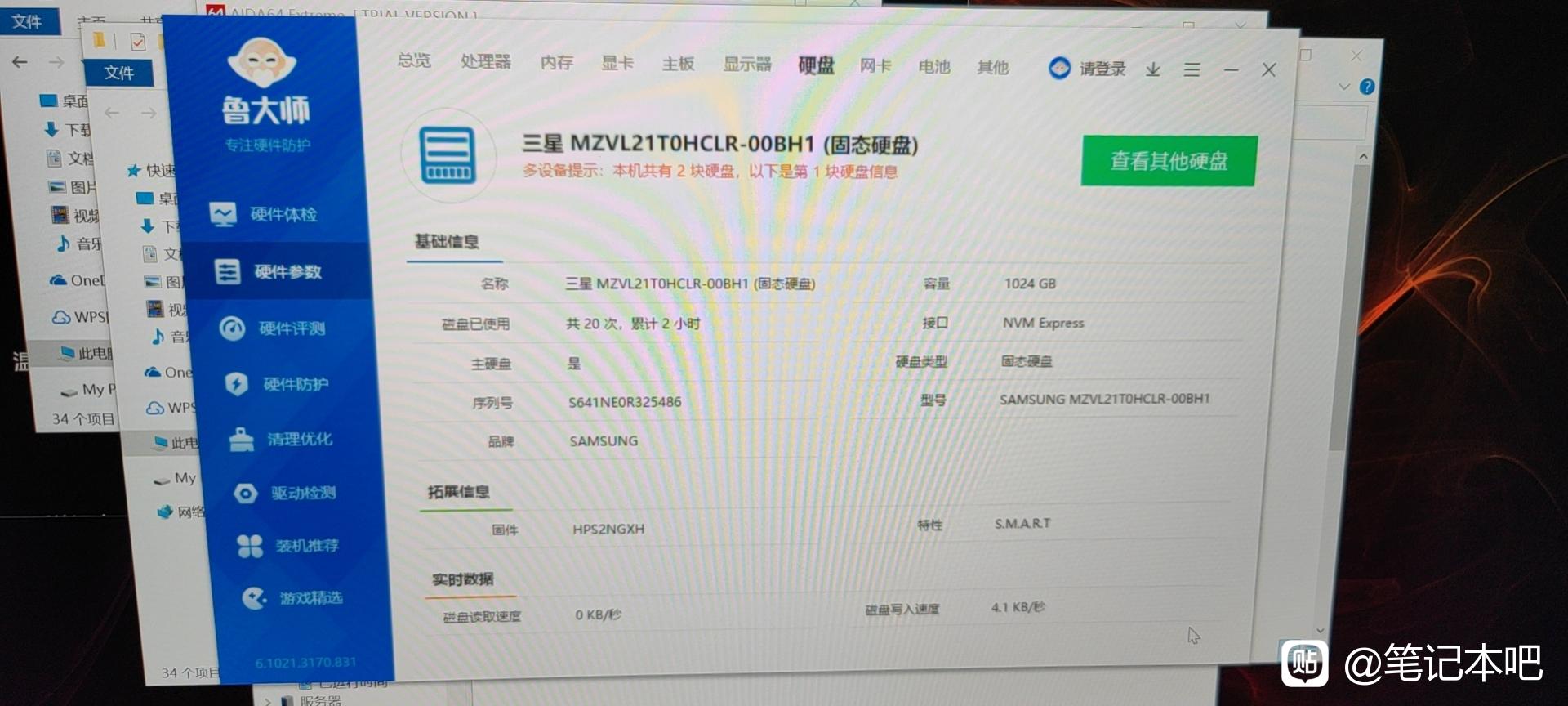
Task: Click version number 6.1021.3170.831
Action: click(305, 662)
